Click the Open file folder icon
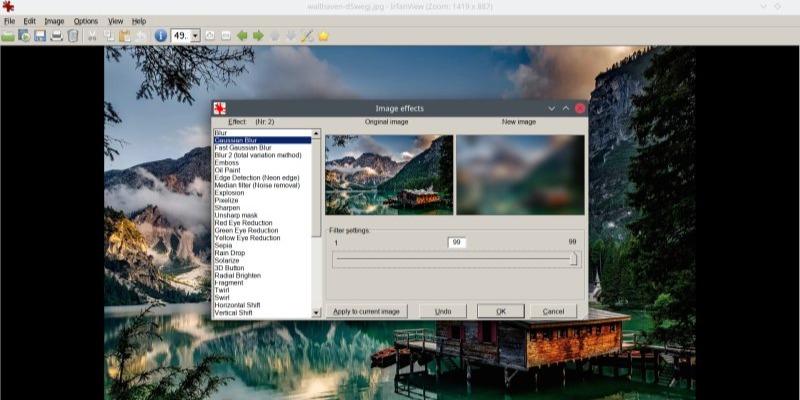This screenshot has height=400, width=800. [8, 36]
